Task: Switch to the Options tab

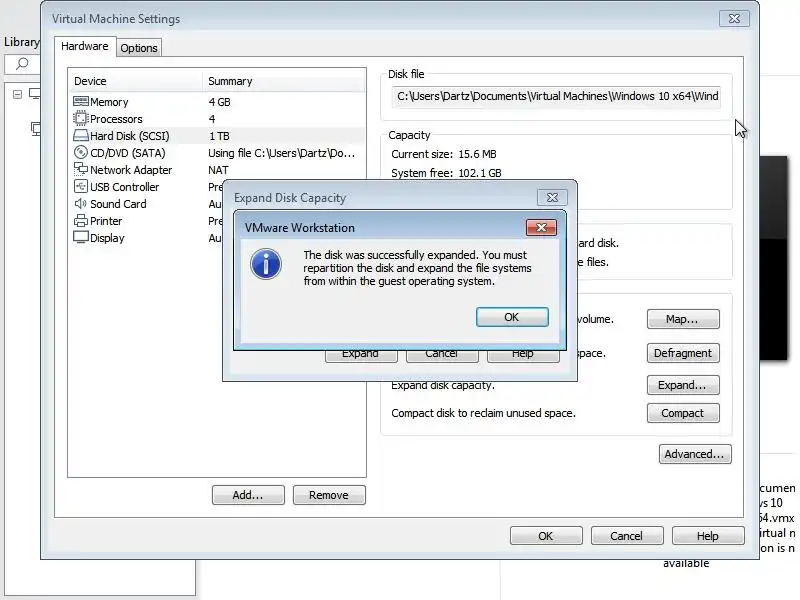Action: (139, 48)
